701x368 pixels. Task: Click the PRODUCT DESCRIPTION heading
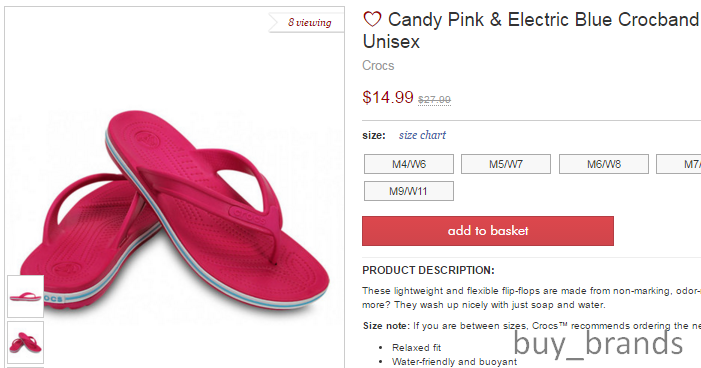click(x=428, y=270)
